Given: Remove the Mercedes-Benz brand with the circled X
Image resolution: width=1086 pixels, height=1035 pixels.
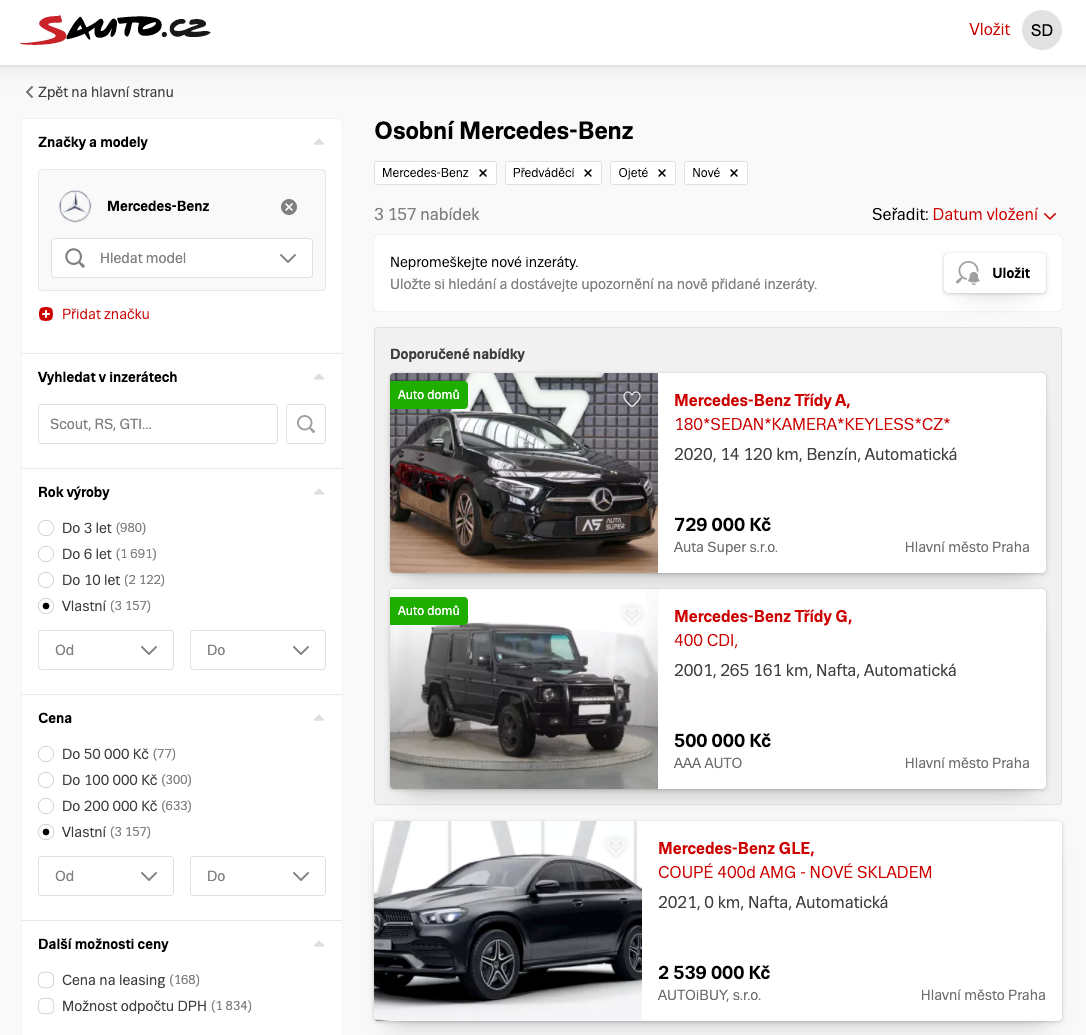Looking at the screenshot, I should [x=289, y=206].
